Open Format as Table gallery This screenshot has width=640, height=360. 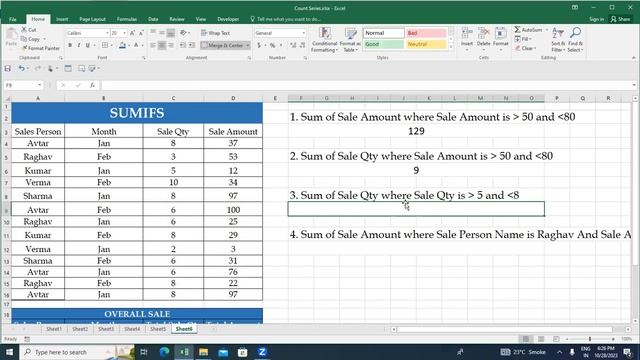[x=350, y=40]
